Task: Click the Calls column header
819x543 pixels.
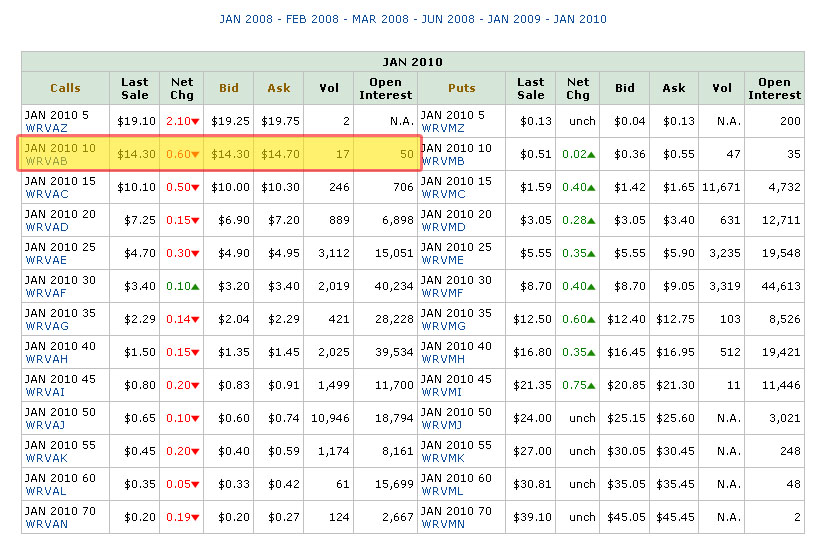Action: (x=66, y=88)
